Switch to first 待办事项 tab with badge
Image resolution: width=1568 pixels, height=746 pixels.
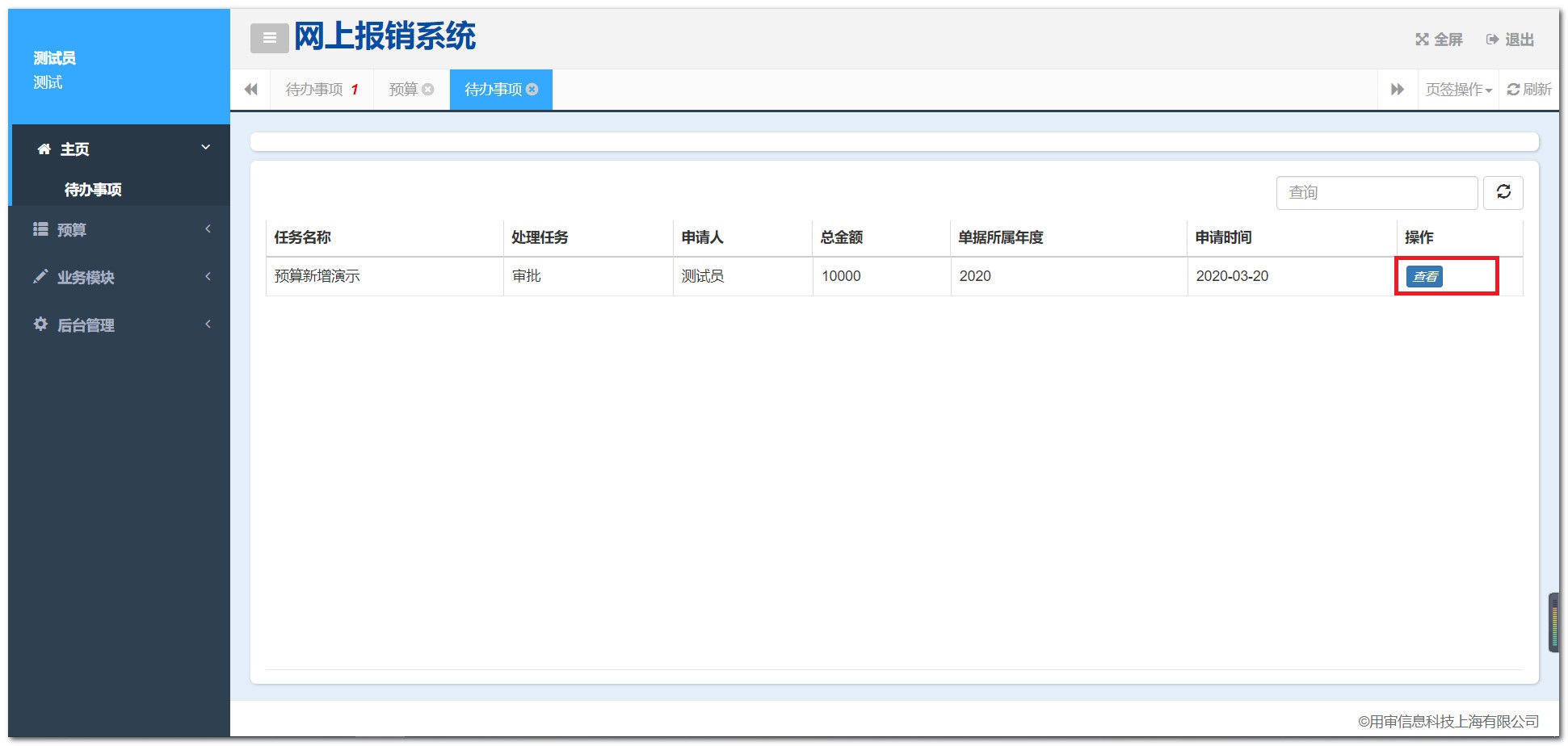pyautogui.click(x=315, y=90)
